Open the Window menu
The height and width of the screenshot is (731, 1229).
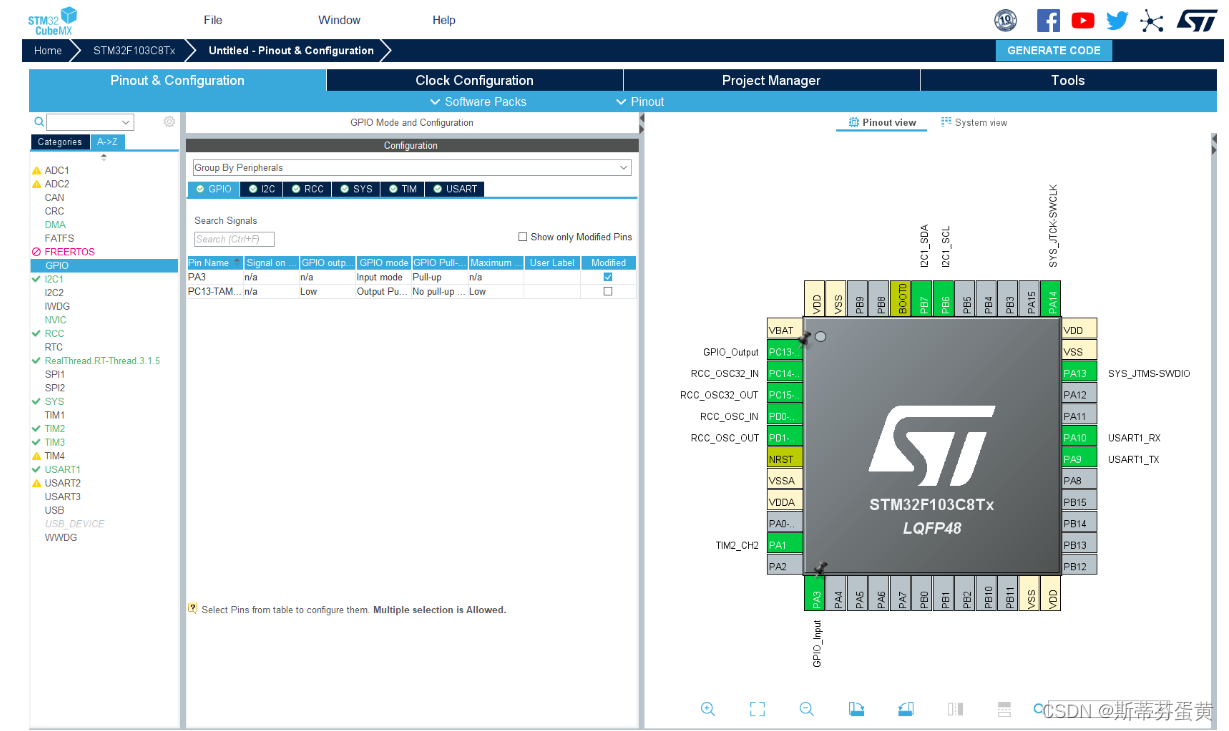click(x=339, y=20)
